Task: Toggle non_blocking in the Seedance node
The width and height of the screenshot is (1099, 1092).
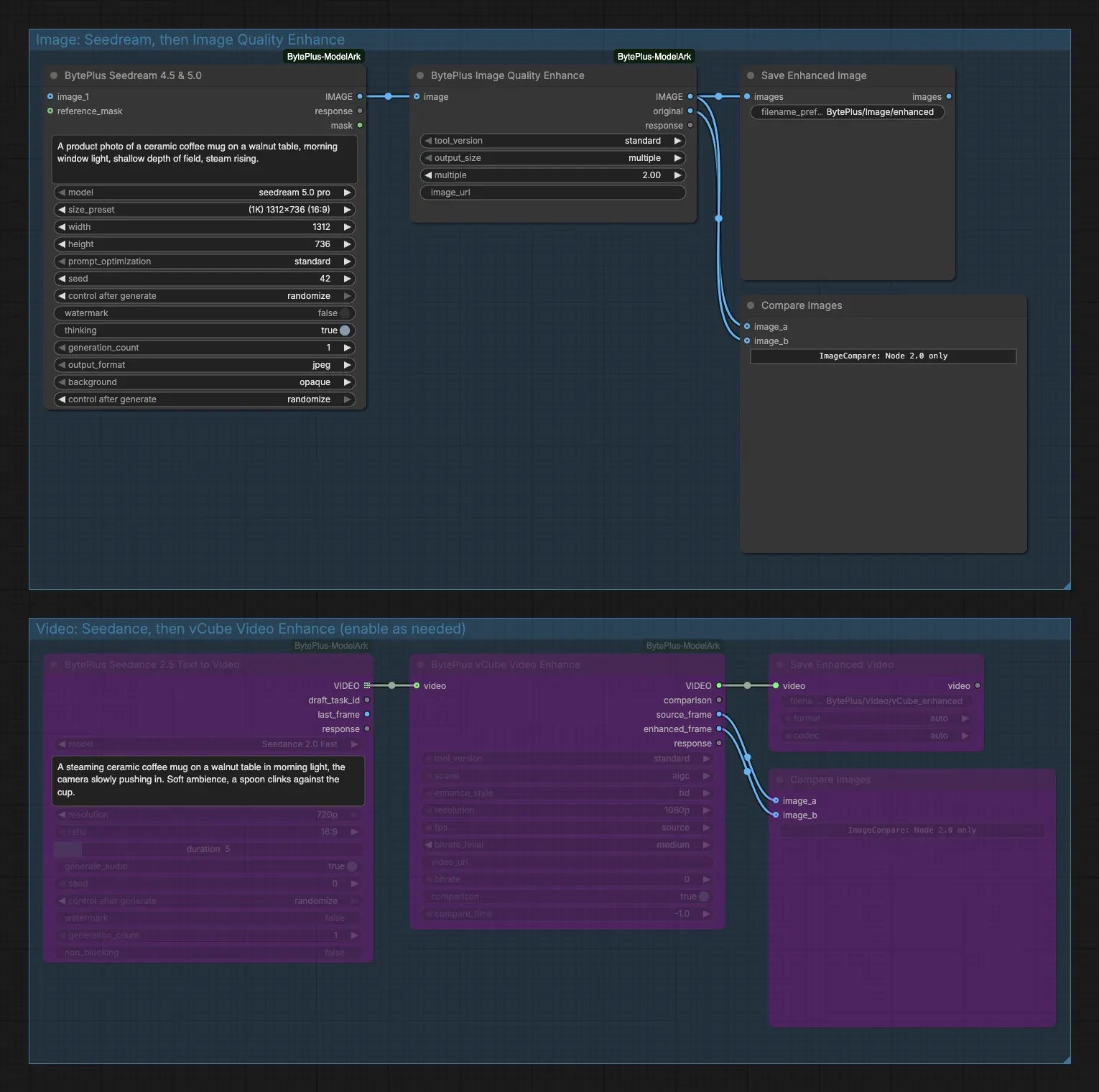Action: [x=208, y=953]
